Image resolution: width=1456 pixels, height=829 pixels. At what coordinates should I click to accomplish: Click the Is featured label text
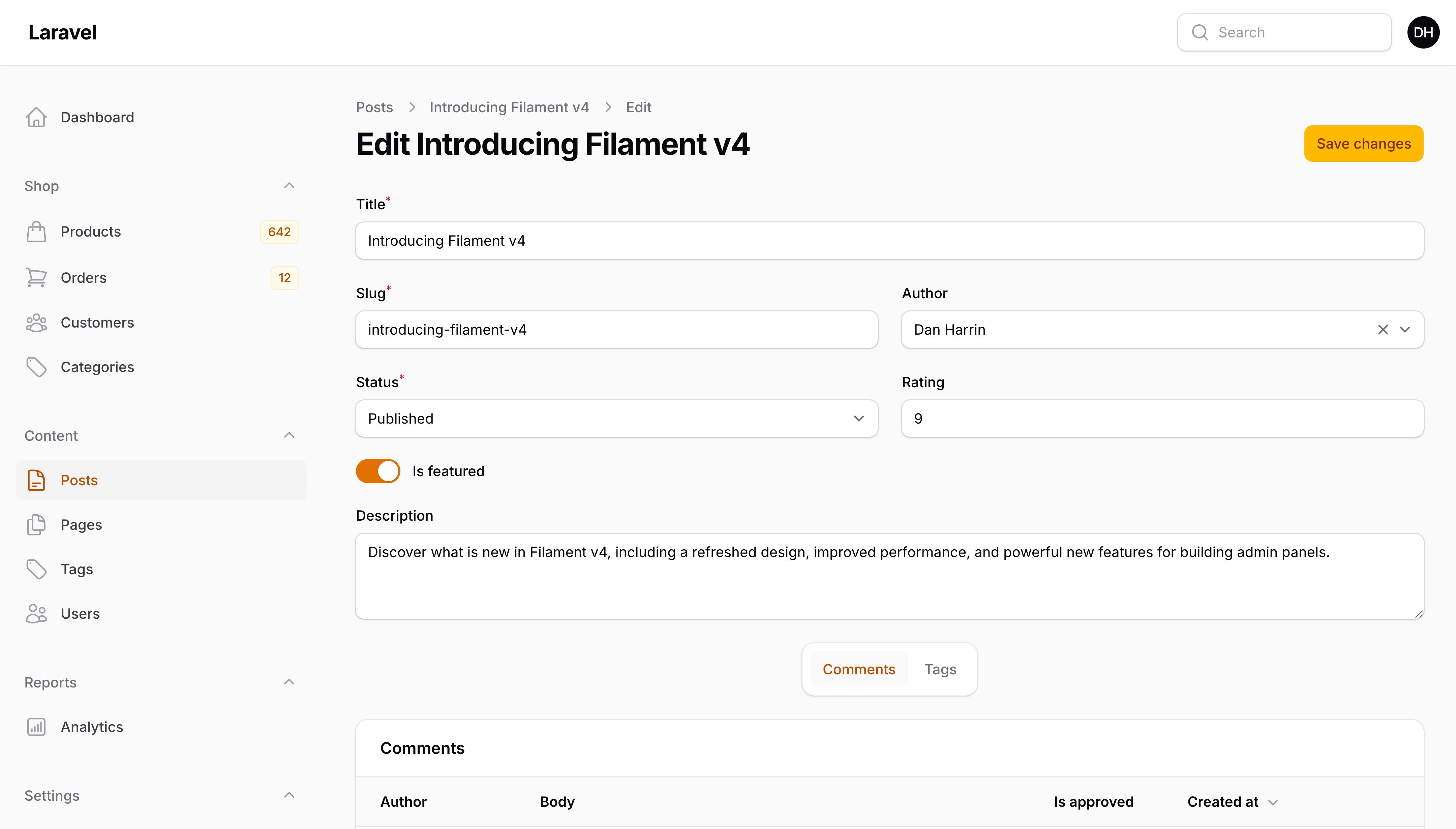click(x=448, y=471)
